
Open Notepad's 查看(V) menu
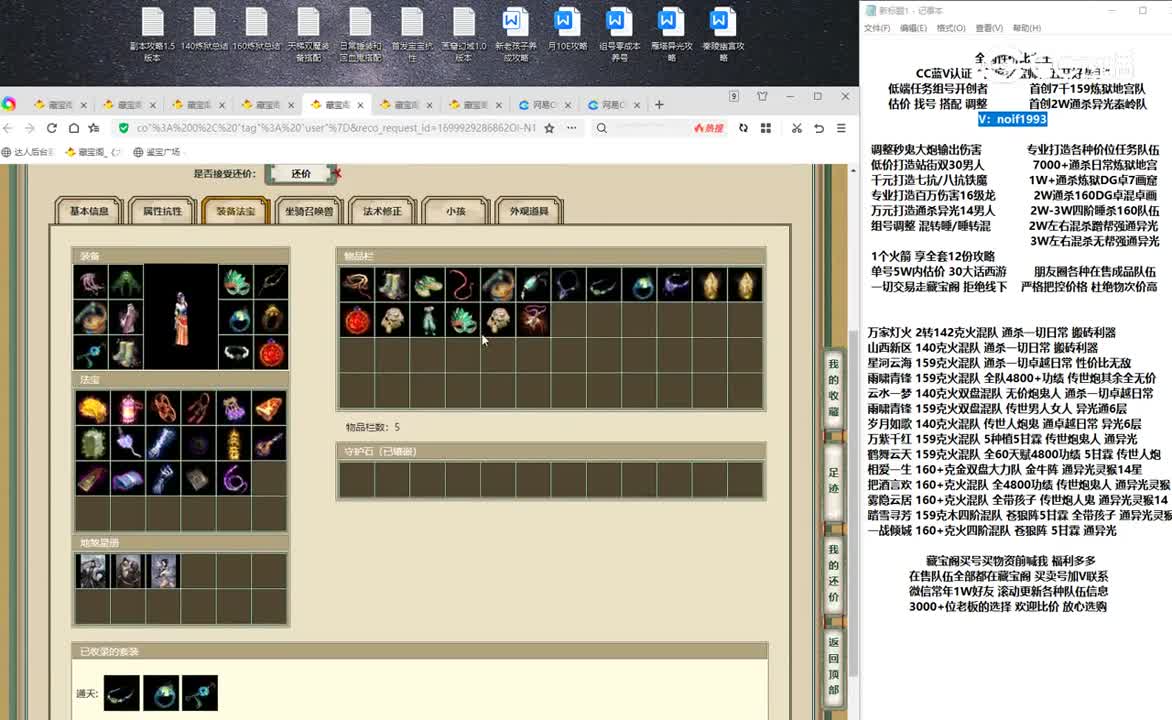pos(989,28)
